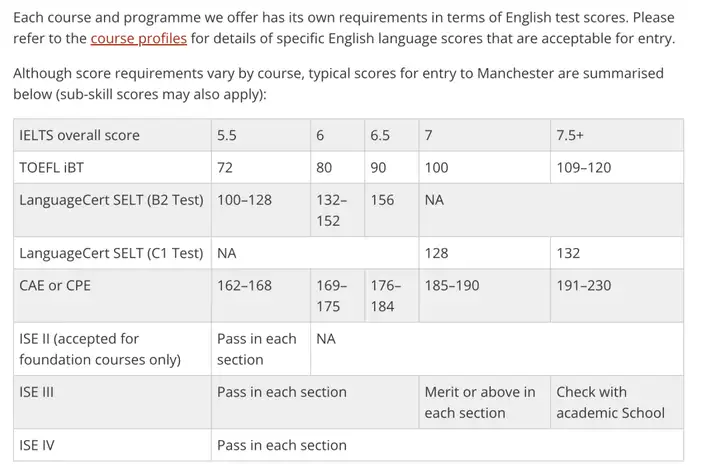The image size is (720, 475).
Task: Click the ISE II foundation courses cell
Action: [x=112, y=349]
